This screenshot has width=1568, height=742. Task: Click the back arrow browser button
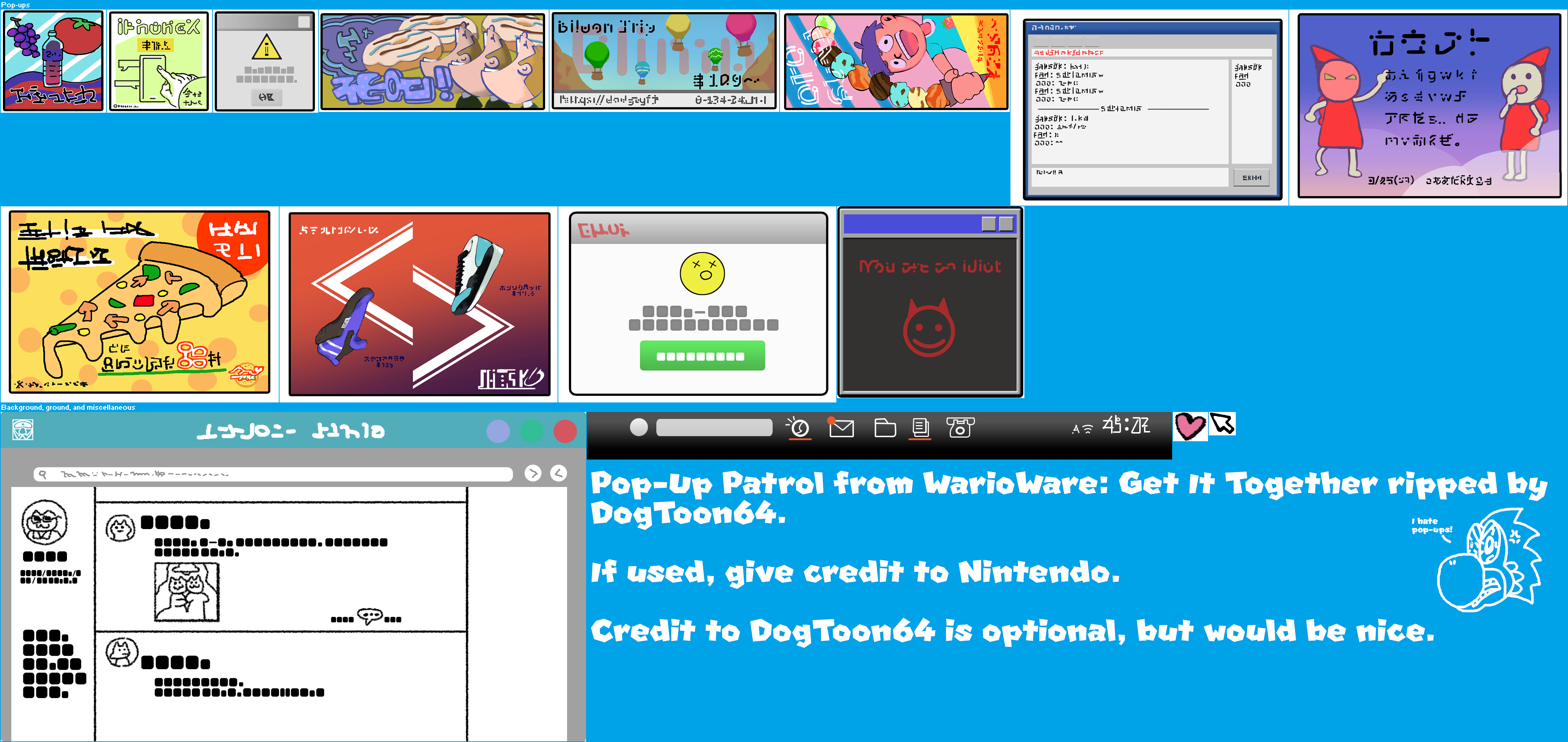pyautogui.click(x=558, y=473)
